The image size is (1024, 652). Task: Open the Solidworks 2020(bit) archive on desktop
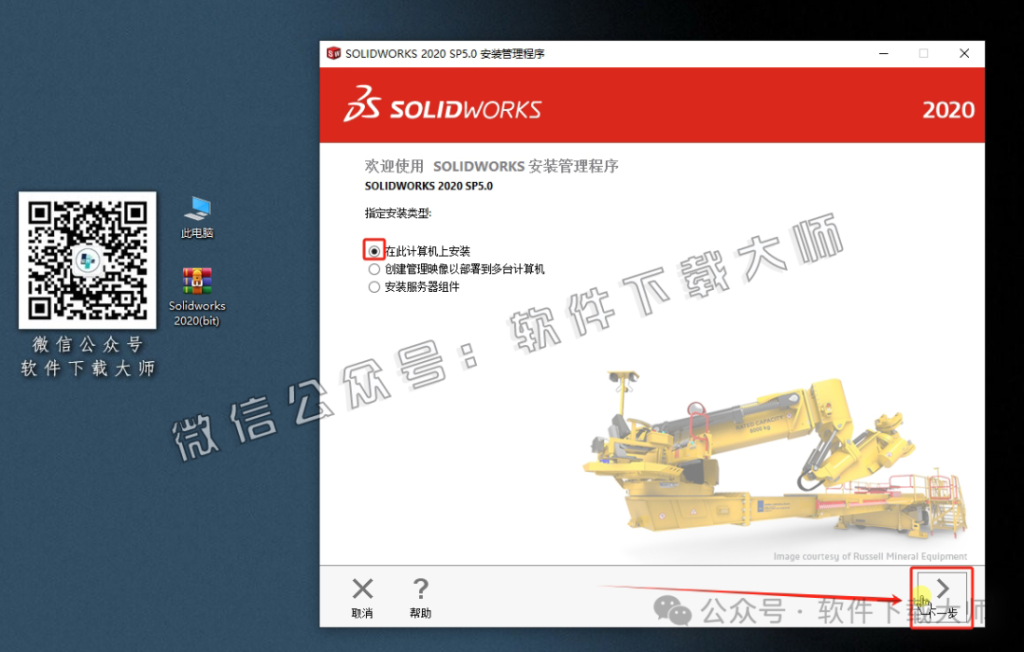(x=197, y=280)
